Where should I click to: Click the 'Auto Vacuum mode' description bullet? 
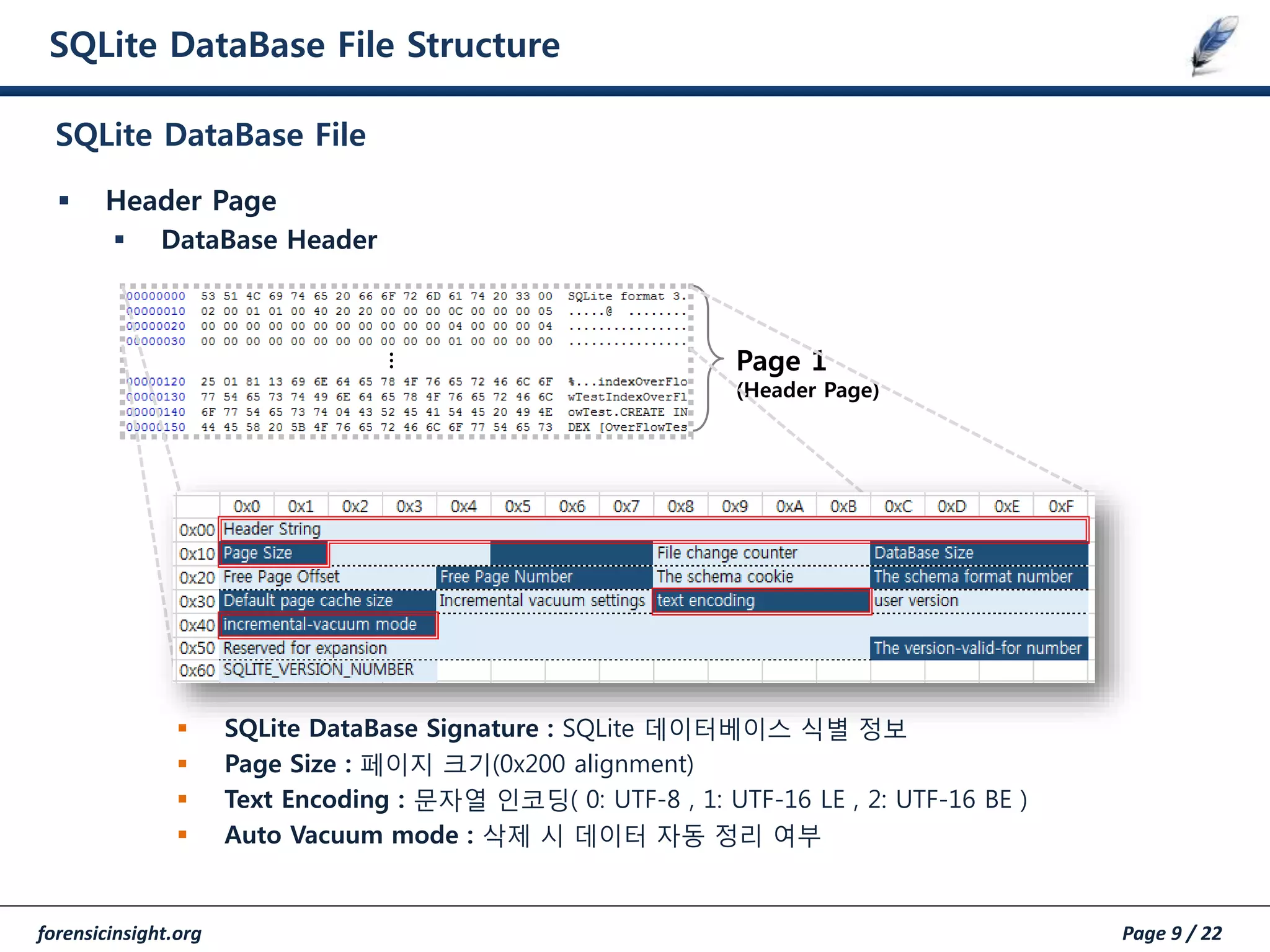522,835
